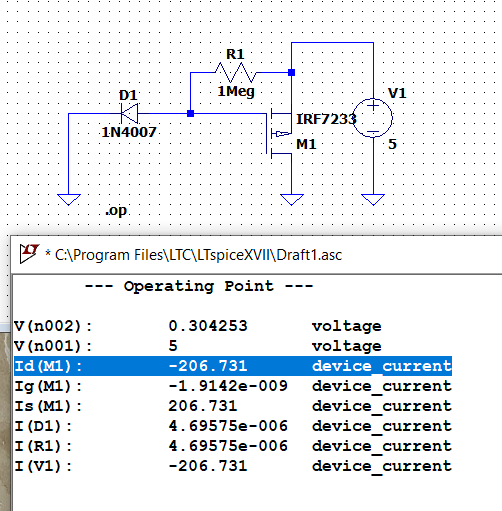Select the highlighted Id(M1) row
The height and width of the screenshot is (511, 502).
(233, 366)
